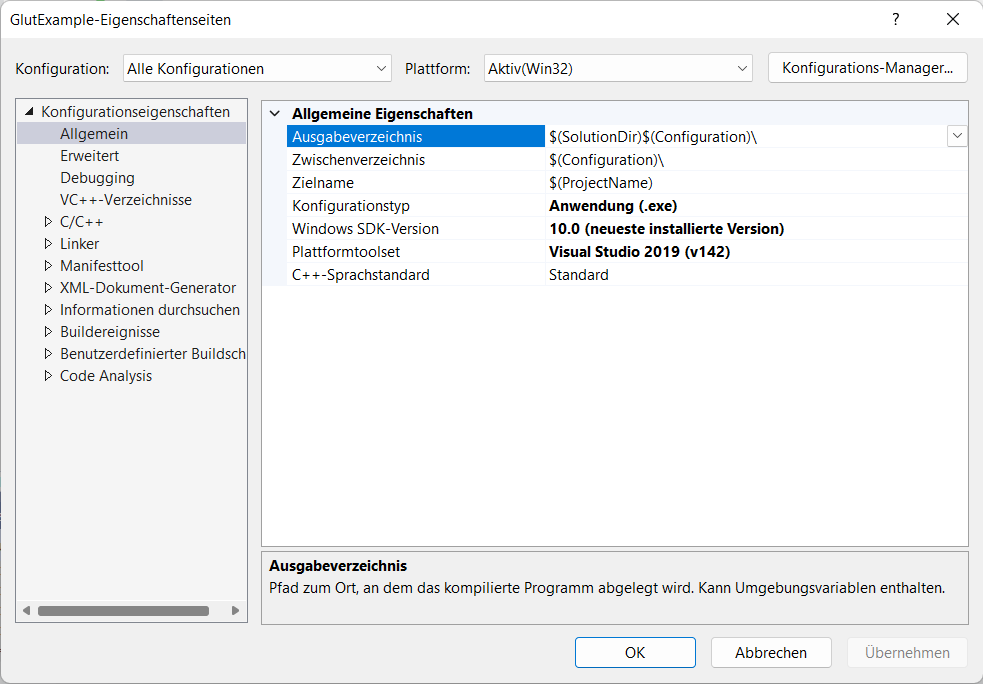
Task: Select VC++-Verzeichnisse in the tree
Action: pyautogui.click(x=126, y=199)
